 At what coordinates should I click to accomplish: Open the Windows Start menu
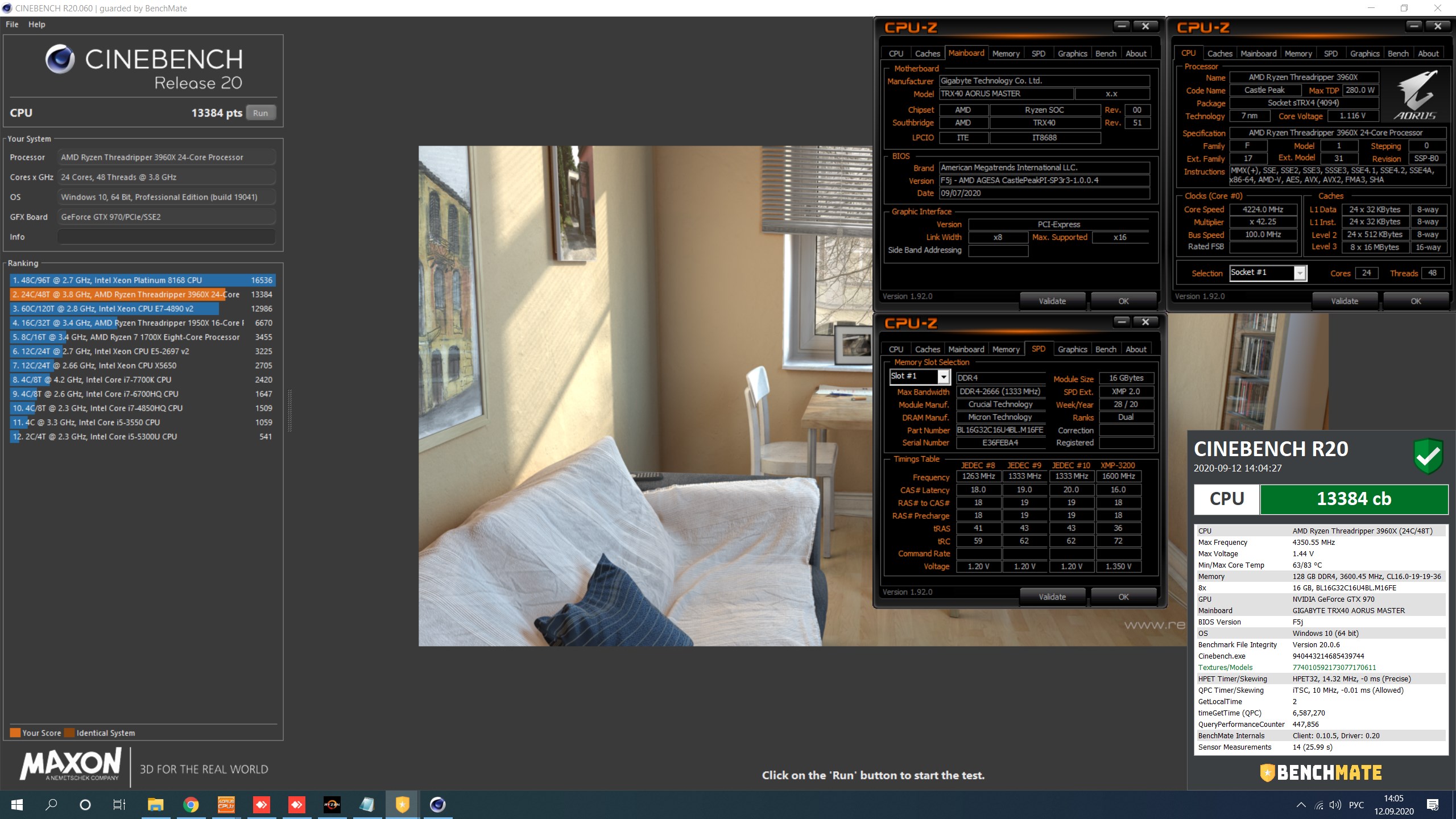point(17,804)
